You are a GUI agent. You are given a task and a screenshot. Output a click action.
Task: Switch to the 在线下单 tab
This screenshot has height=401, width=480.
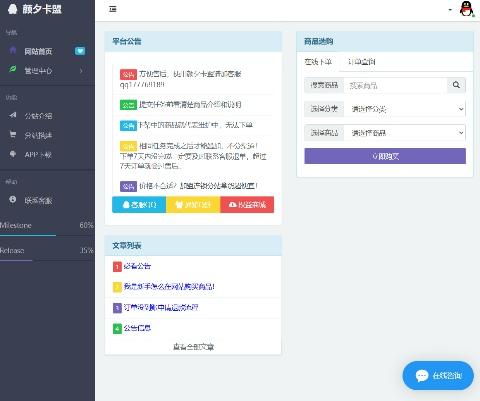(x=318, y=62)
